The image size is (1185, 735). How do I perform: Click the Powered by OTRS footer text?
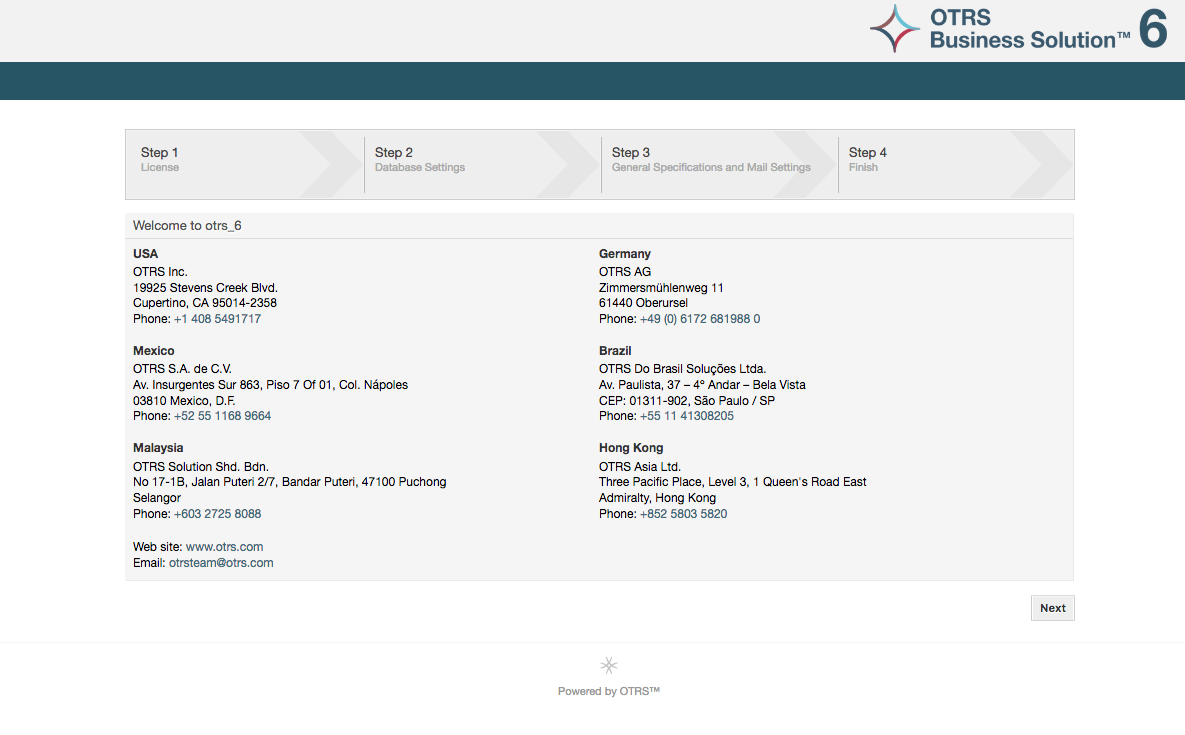[x=608, y=691]
